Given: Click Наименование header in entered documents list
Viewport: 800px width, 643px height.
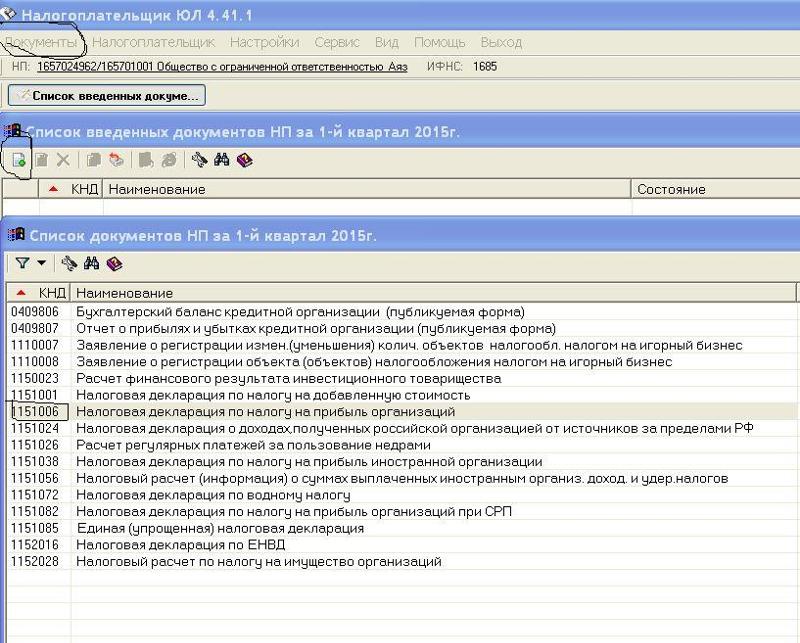Looking at the screenshot, I should (x=367, y=189).
